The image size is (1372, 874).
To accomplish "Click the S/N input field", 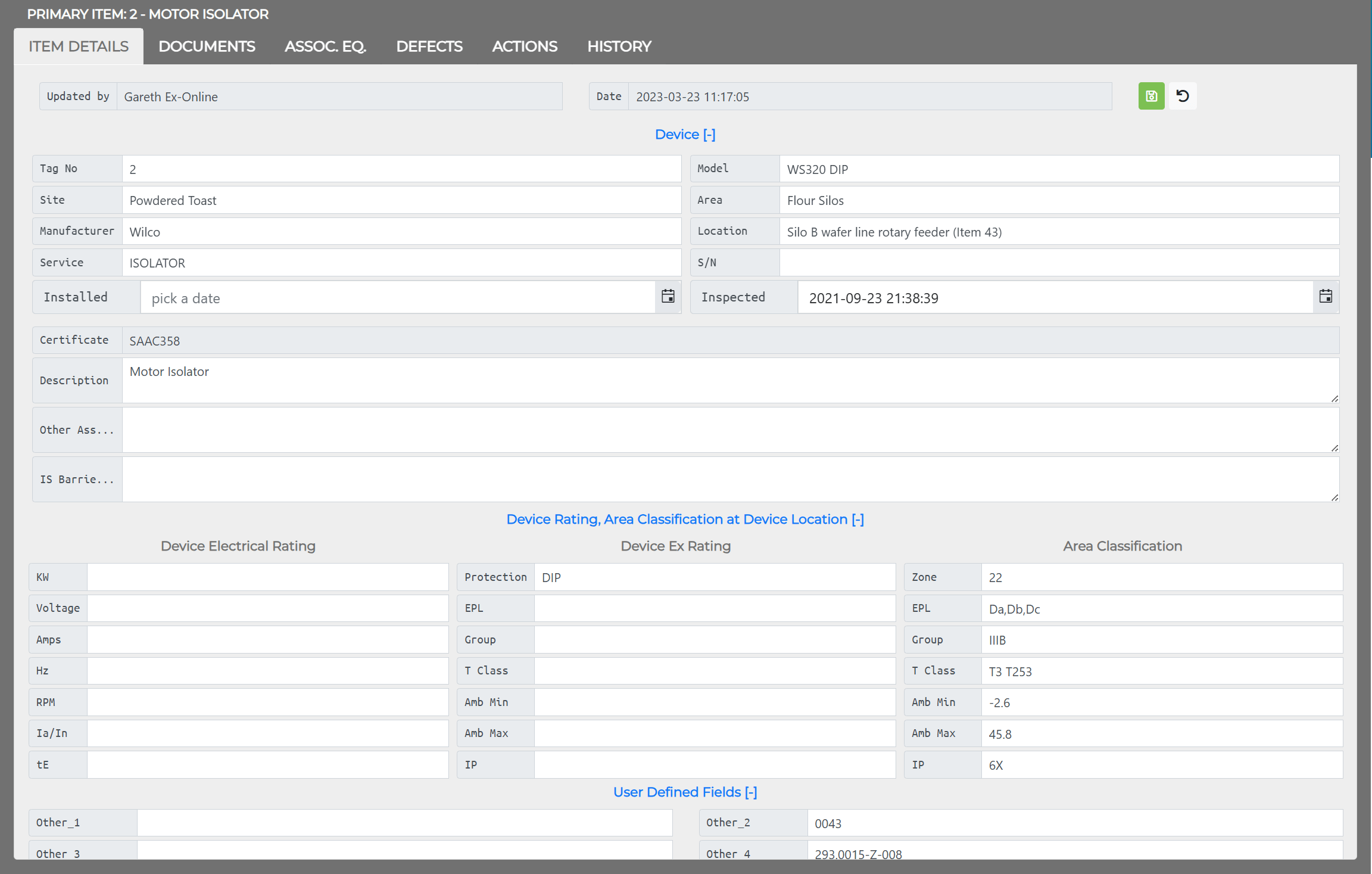I will (1059, 263).
